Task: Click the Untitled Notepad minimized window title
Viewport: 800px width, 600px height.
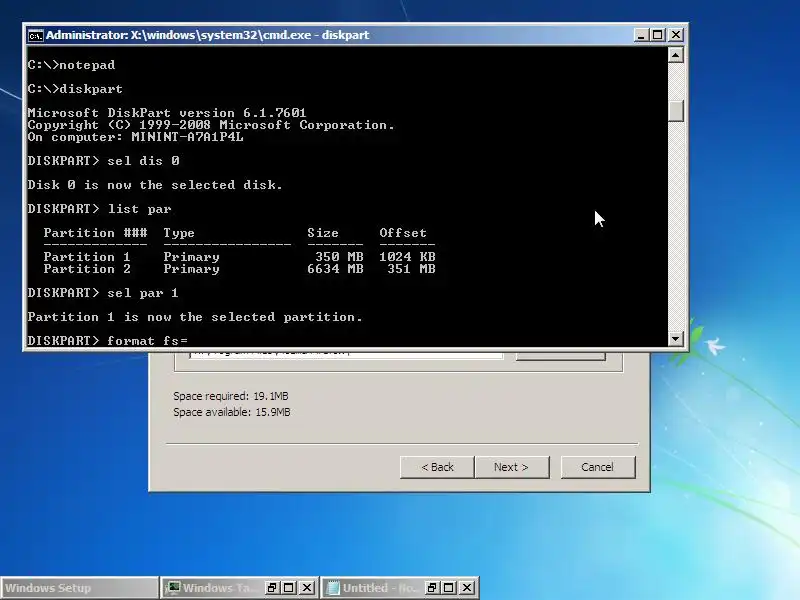Action: pos(380,588)
